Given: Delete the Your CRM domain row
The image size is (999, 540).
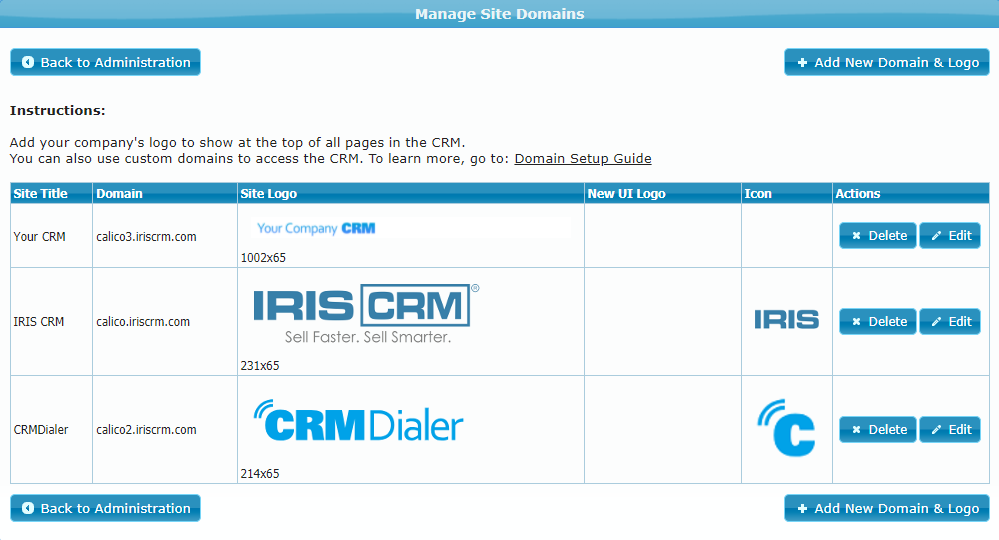Looking at the screenshot, I should 877,236.
